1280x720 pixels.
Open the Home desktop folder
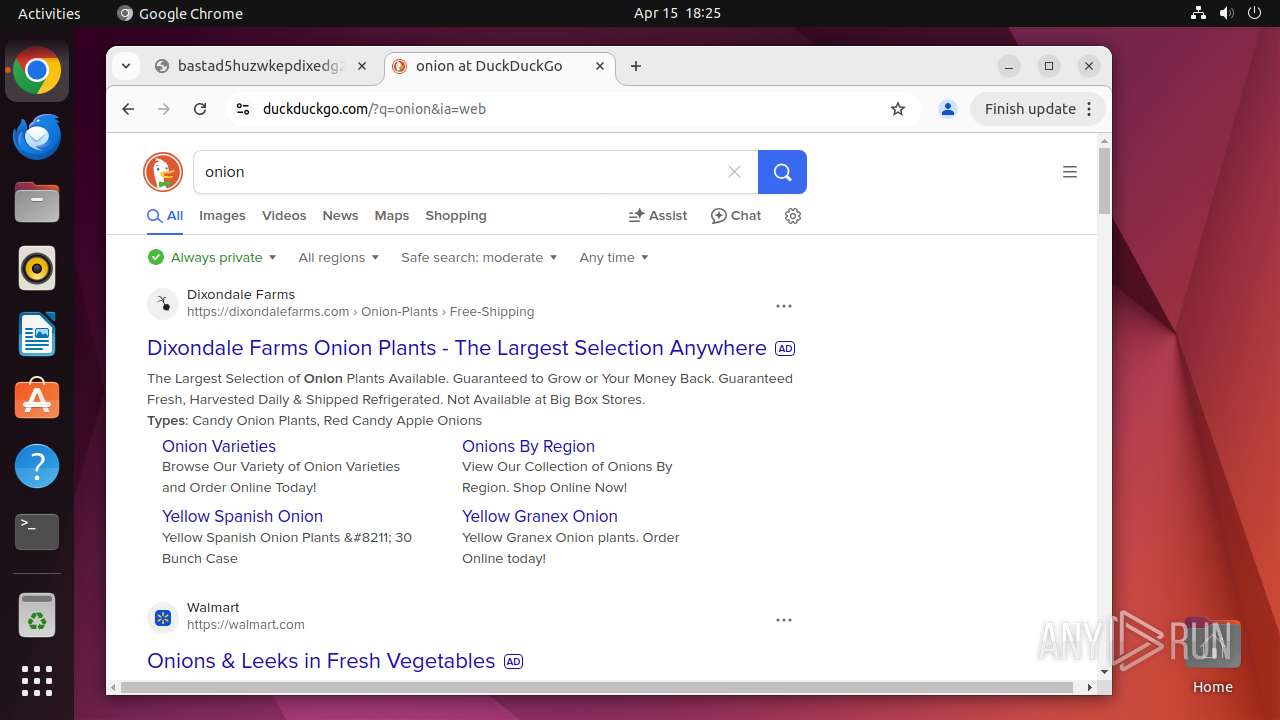[x=1212, y=656]
